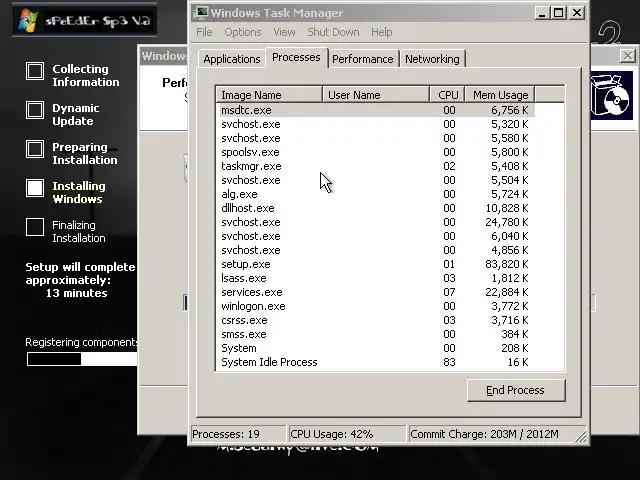Close the Task Manager window
Viewport: 640px width, 480px height.
pyautogui.click(x=577, y=13)
